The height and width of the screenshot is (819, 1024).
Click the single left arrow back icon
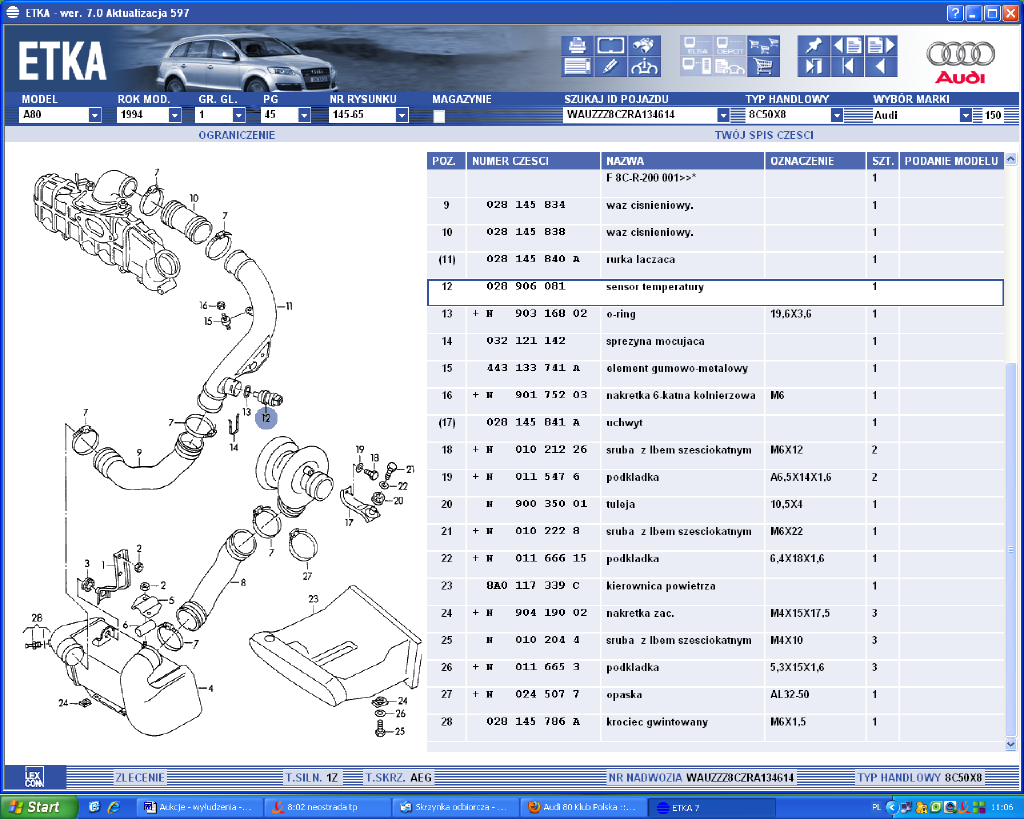click(881, 66)
